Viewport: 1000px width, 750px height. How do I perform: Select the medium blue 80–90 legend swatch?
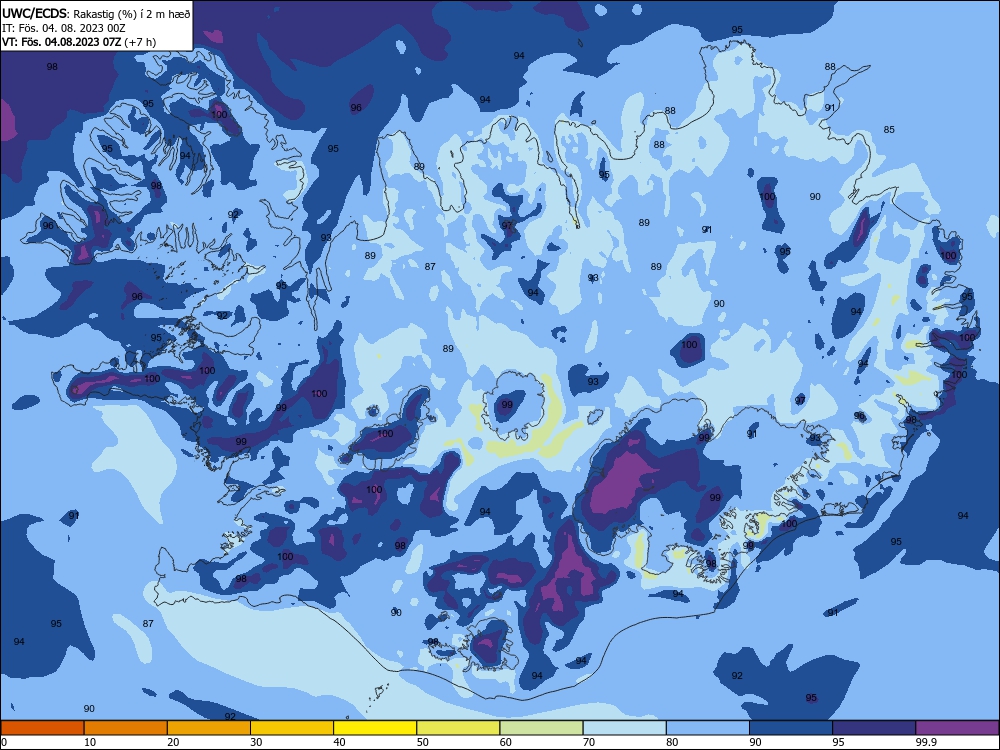tap(708, 728)
